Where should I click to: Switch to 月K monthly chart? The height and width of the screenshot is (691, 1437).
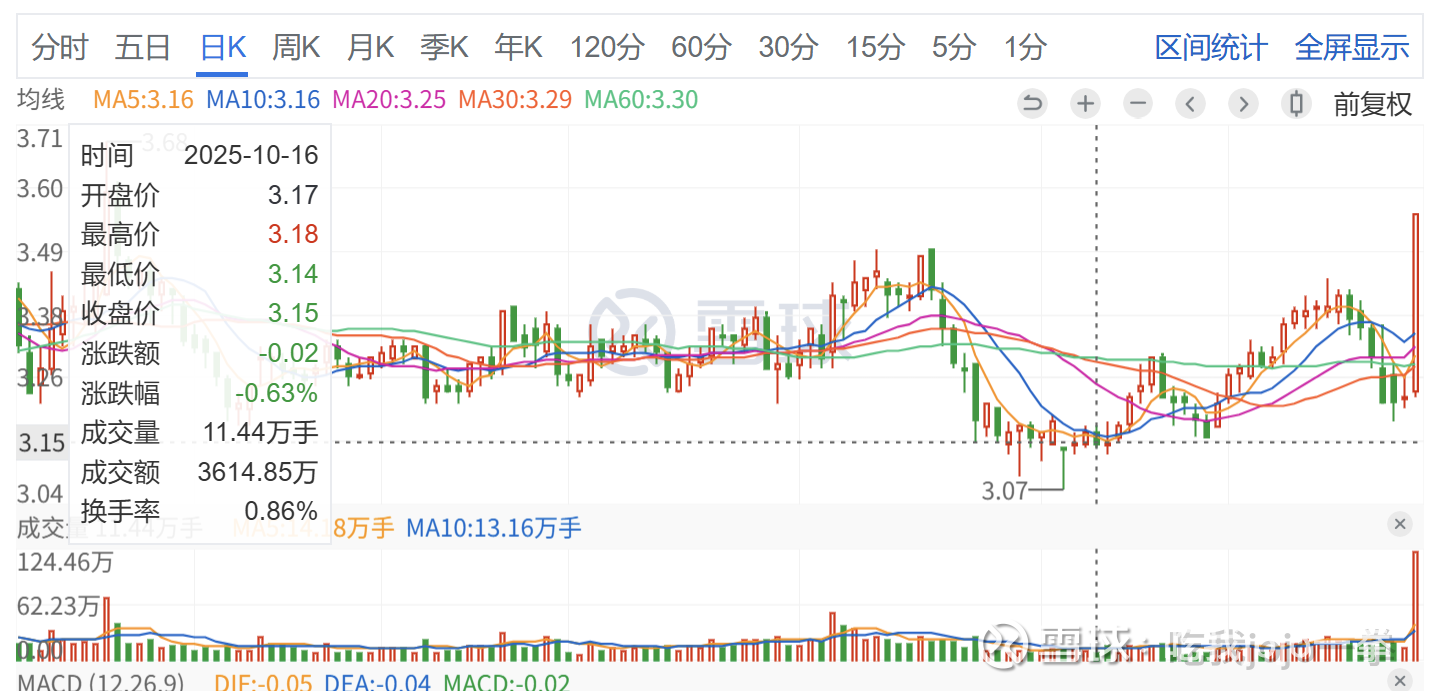tap(370, 47)
